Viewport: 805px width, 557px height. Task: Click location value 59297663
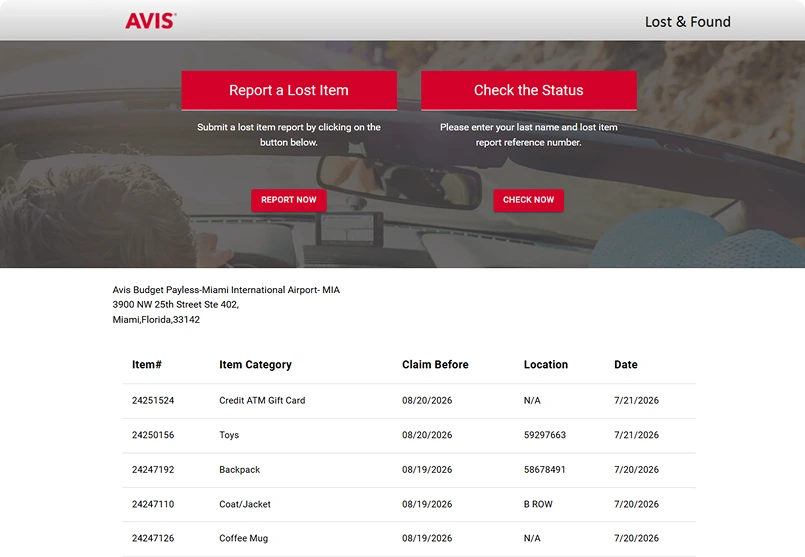pyautogui.click(x=545, y=435)
